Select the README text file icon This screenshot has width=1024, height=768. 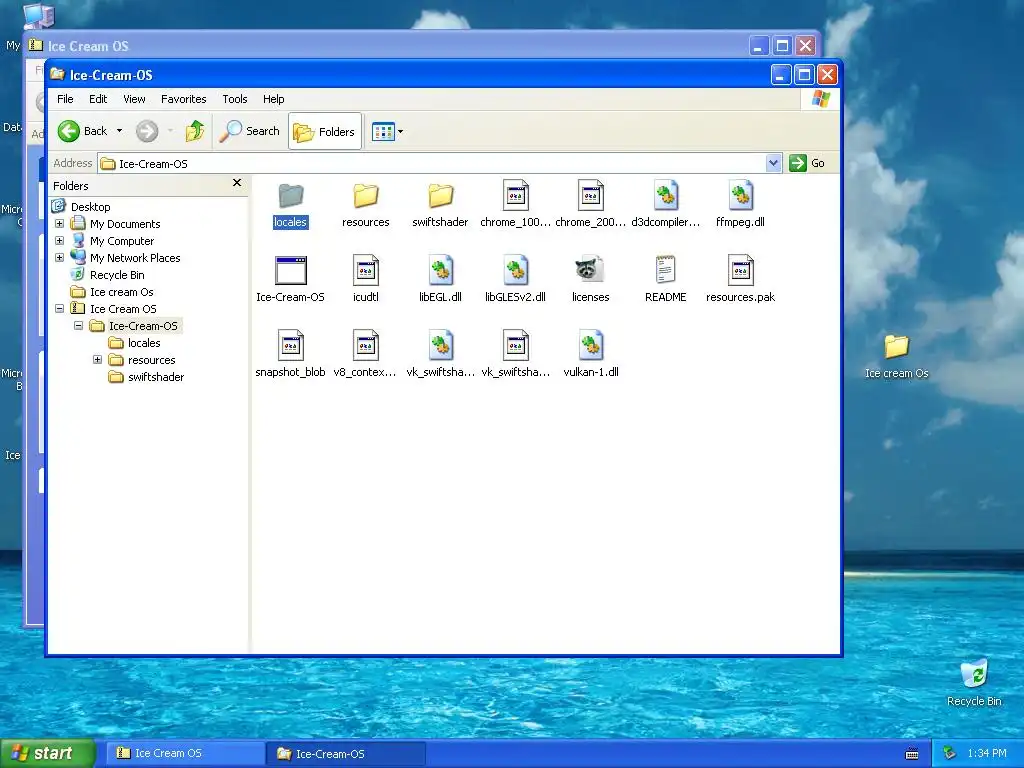pyautogui.click(x=665, y=270)
